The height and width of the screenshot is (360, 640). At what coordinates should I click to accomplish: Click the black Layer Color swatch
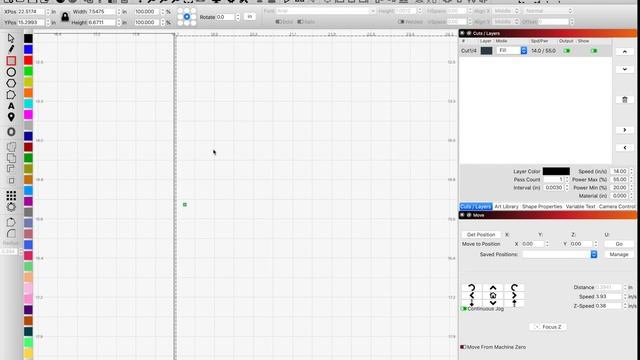pos(556,171)
